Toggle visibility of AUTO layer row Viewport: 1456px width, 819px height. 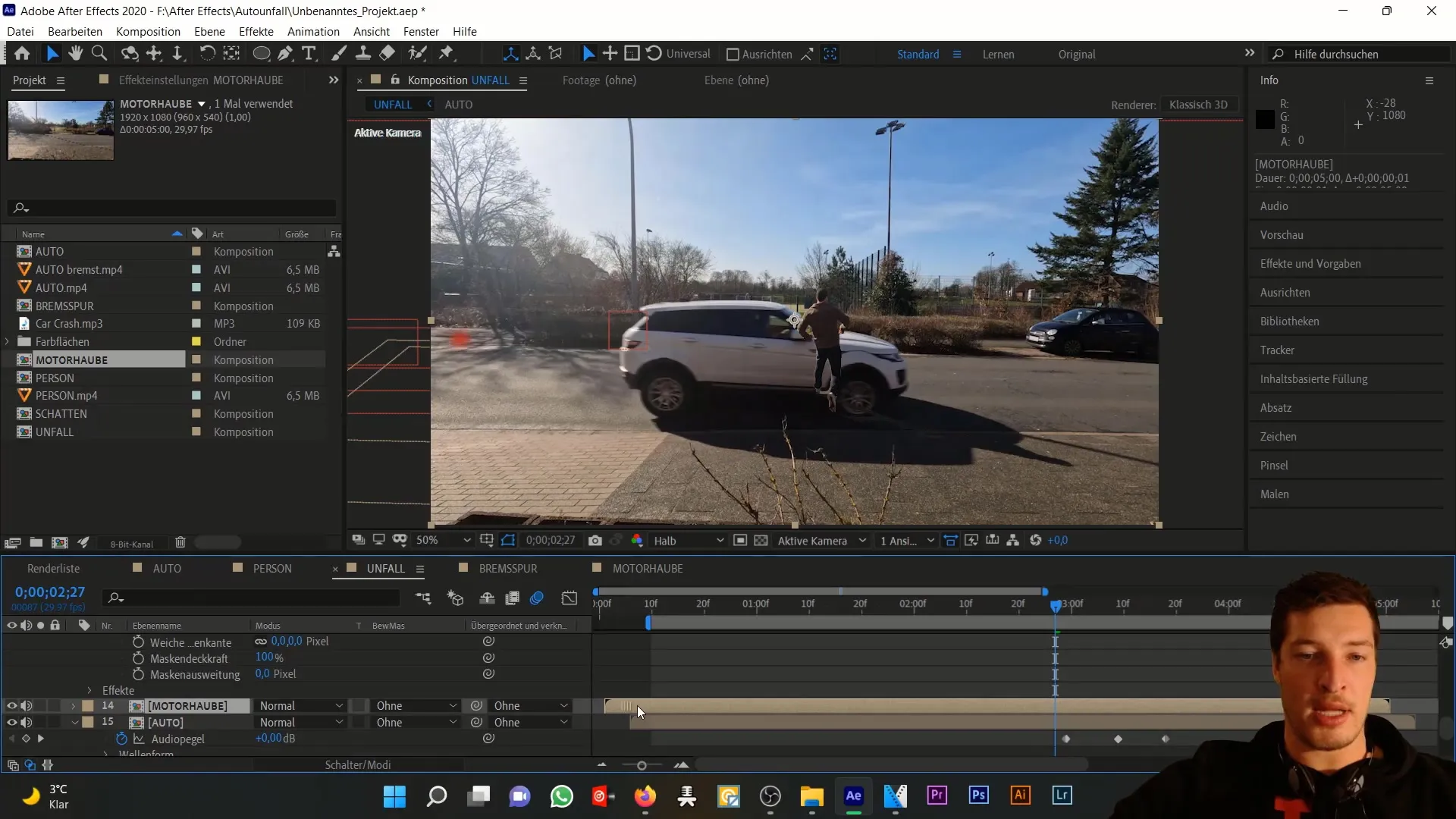click(11, 722)
